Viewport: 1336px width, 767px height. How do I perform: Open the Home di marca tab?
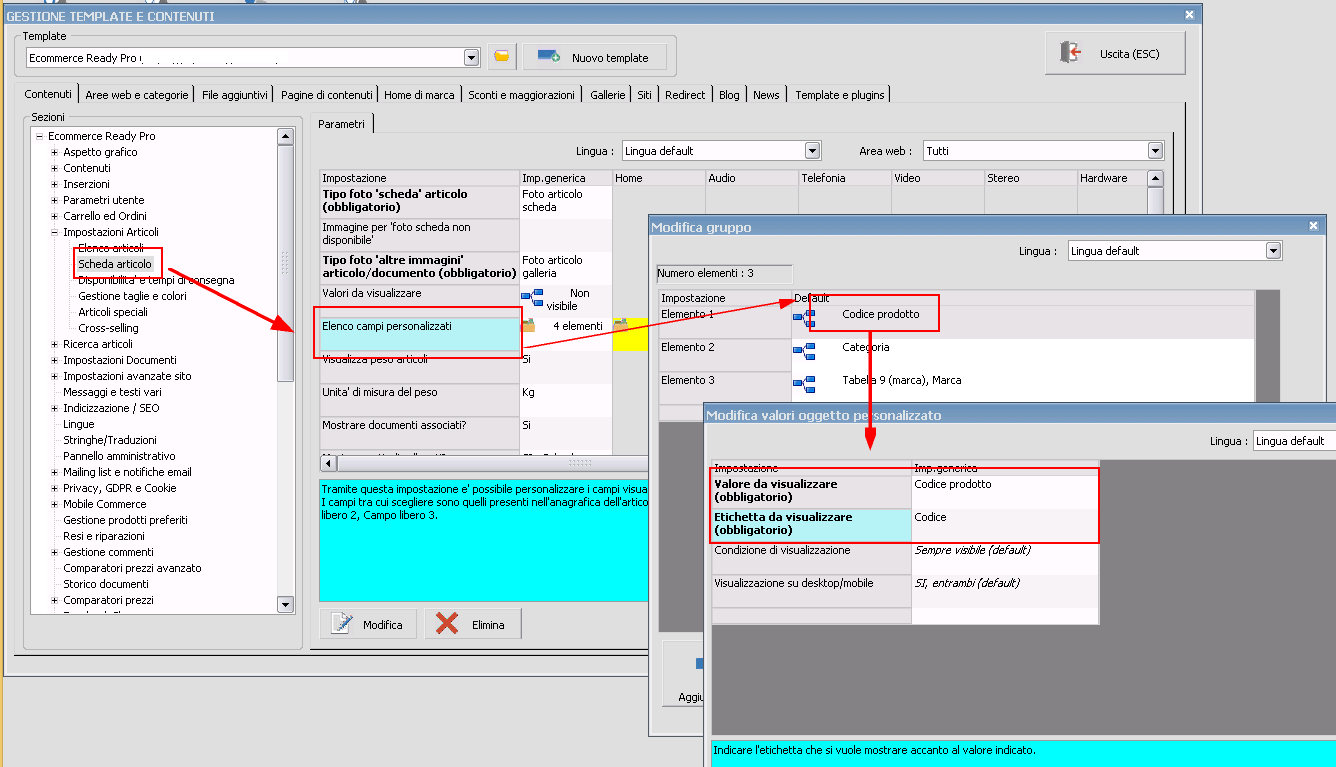tap(419, 95)
